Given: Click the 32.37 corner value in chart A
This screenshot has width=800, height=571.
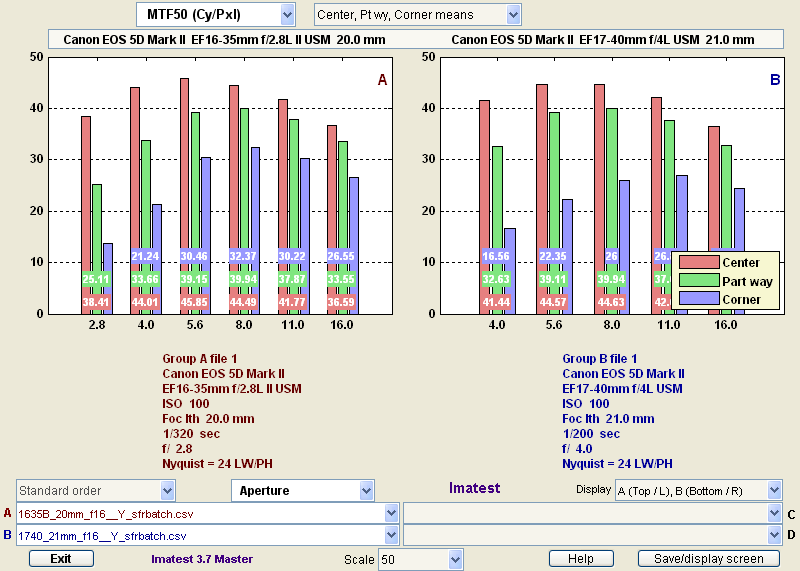Looking at the screenshot, I should 243,256.
